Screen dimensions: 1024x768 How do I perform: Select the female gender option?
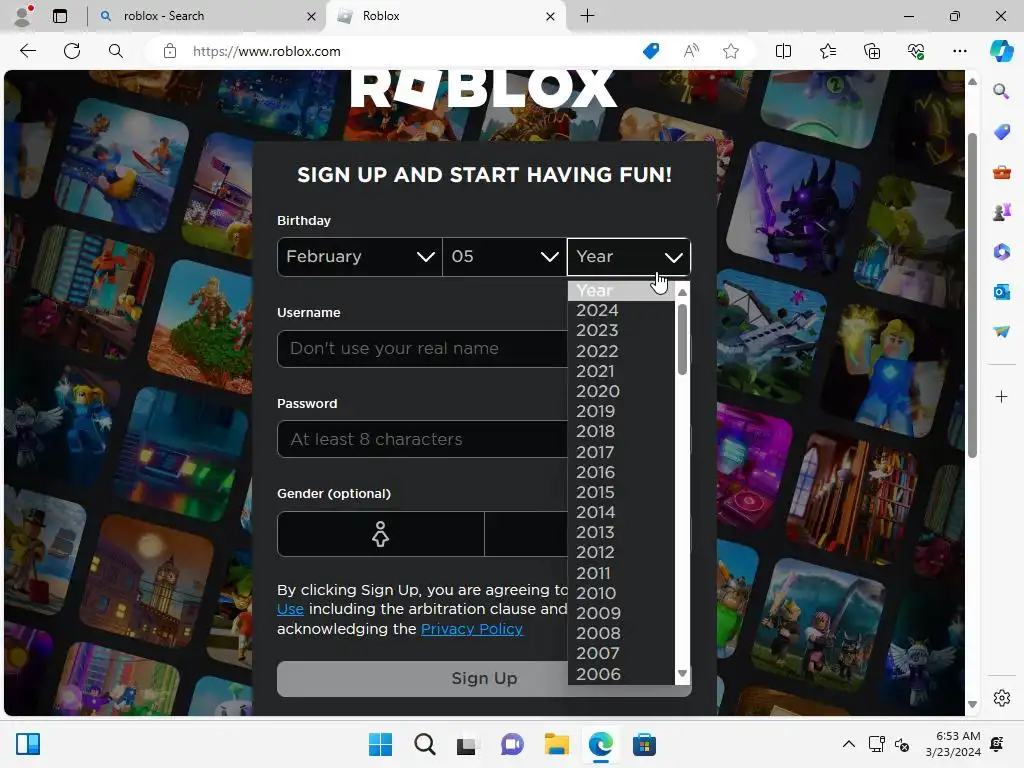point(381,534)
